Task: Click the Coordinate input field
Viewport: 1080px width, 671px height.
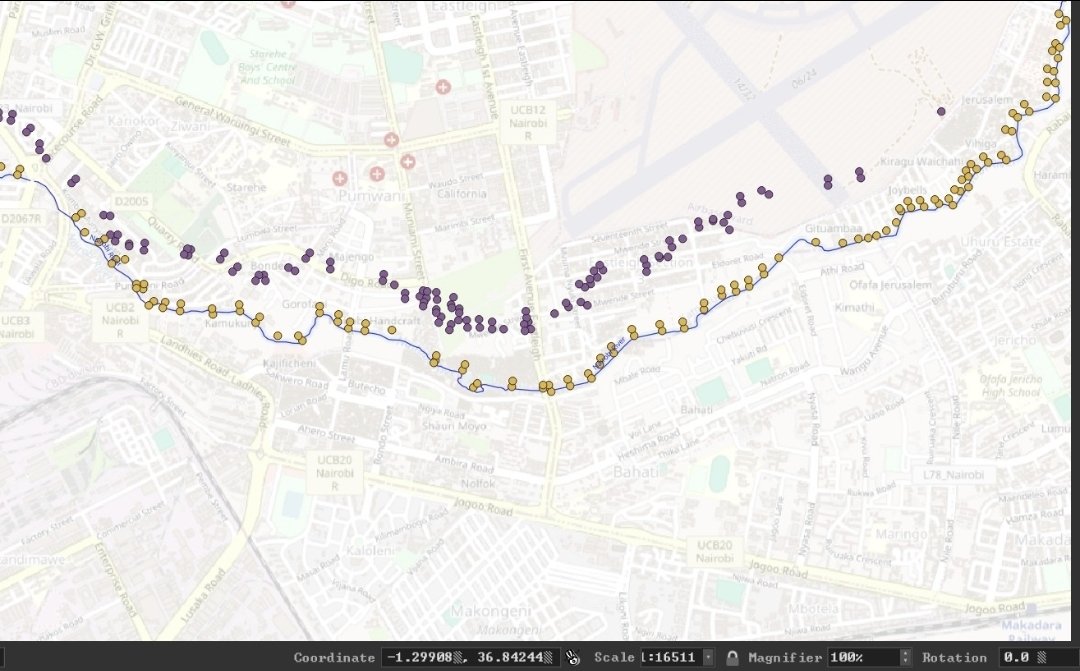Action: pos(470,657)
